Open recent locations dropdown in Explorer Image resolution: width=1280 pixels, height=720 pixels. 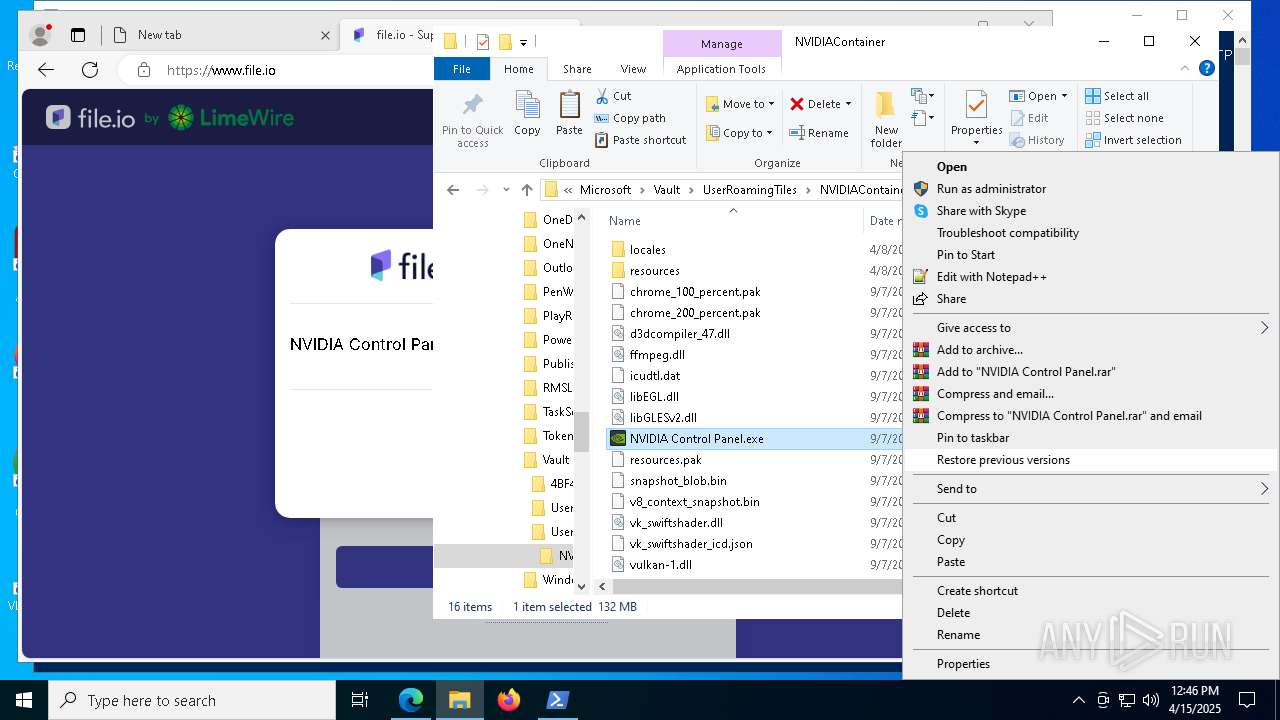click(506, 190)
